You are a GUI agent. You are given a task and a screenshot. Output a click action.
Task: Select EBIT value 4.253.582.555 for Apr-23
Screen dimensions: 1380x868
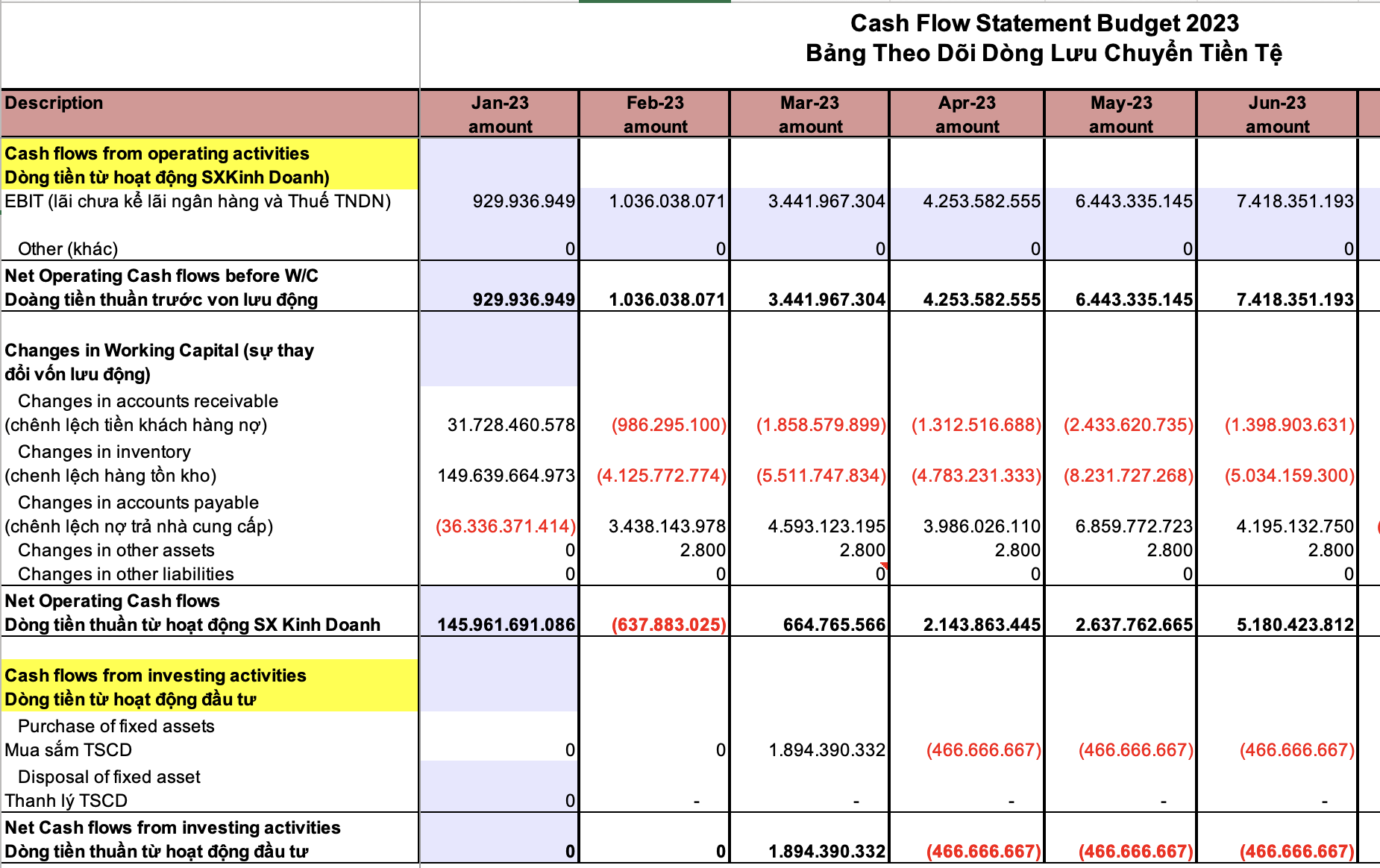tap(982, 201)
